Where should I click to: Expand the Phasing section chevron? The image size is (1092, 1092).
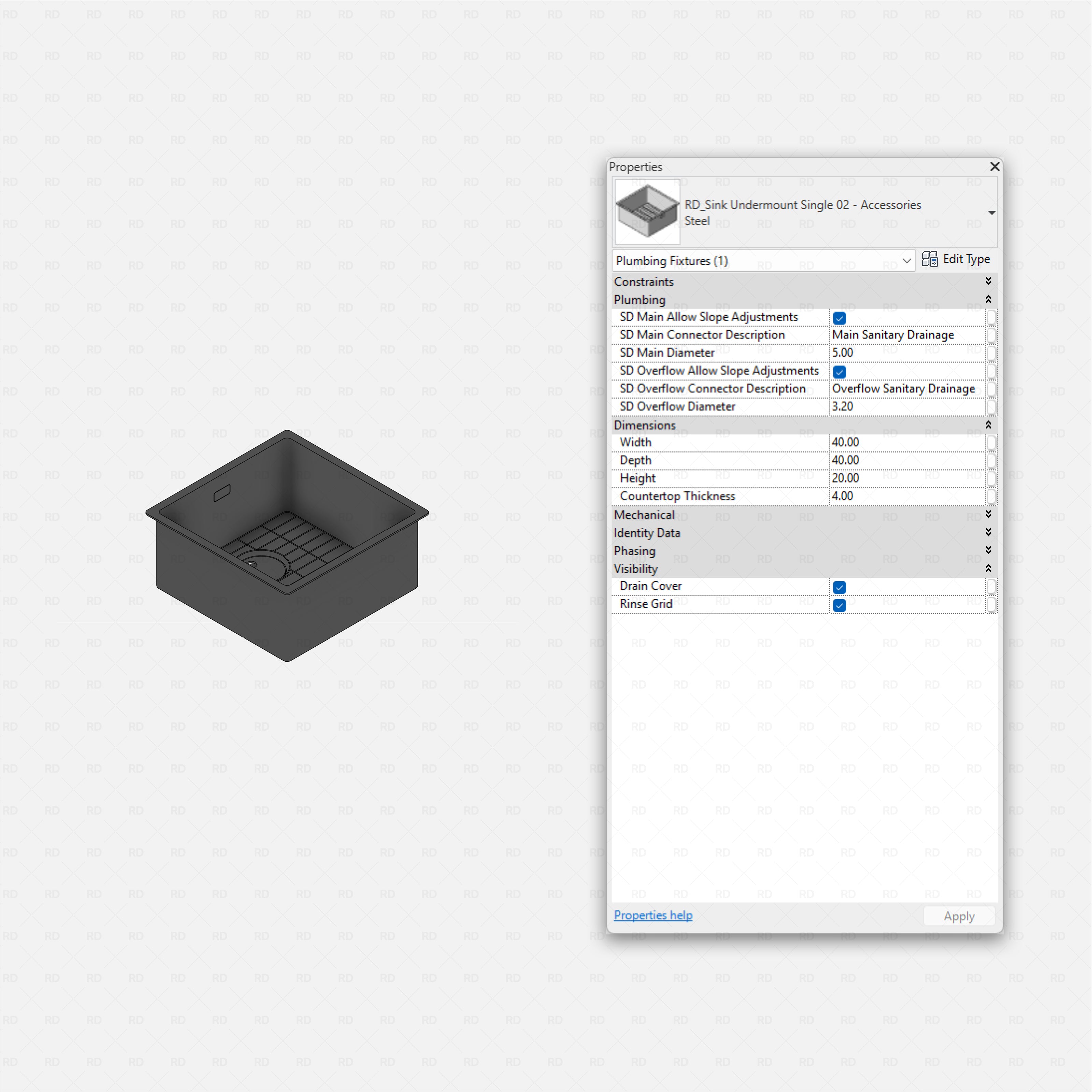coord(988,550)
